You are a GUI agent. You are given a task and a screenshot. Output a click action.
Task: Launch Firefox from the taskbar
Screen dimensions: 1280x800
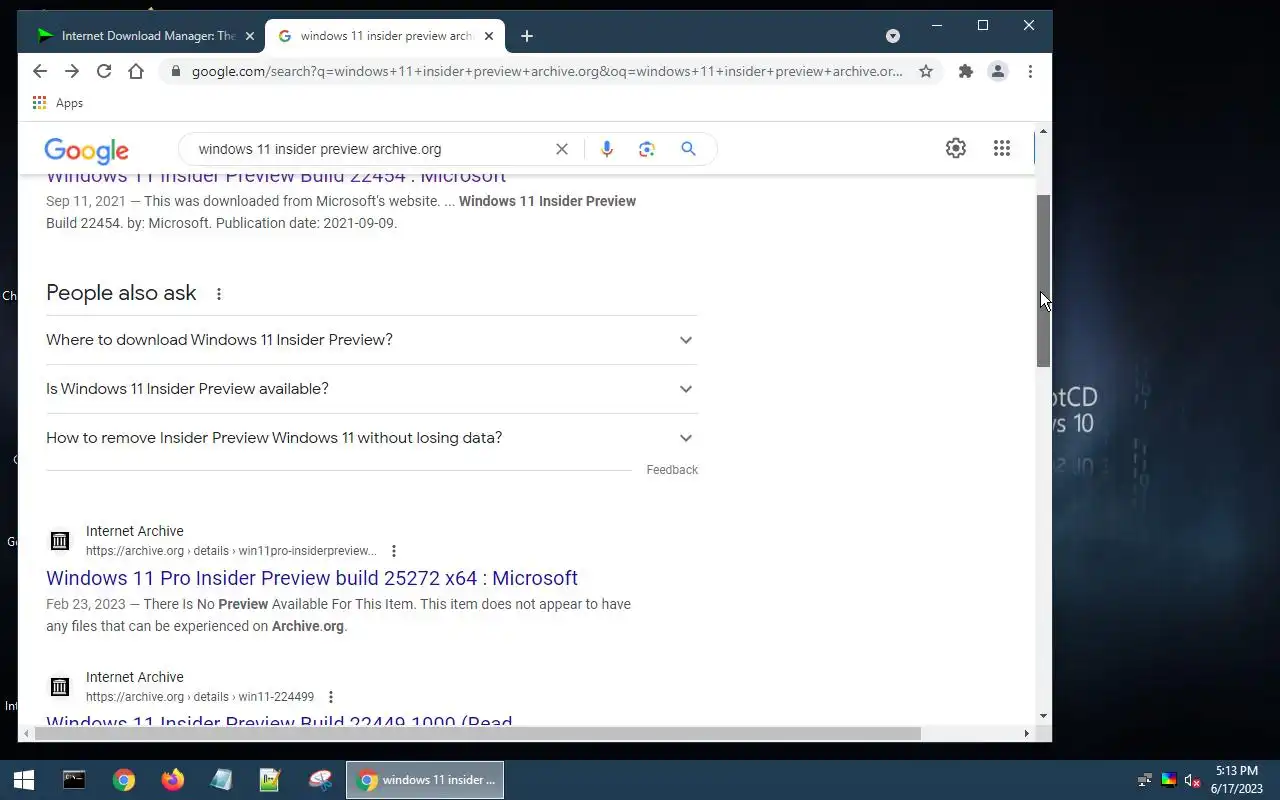173,780
